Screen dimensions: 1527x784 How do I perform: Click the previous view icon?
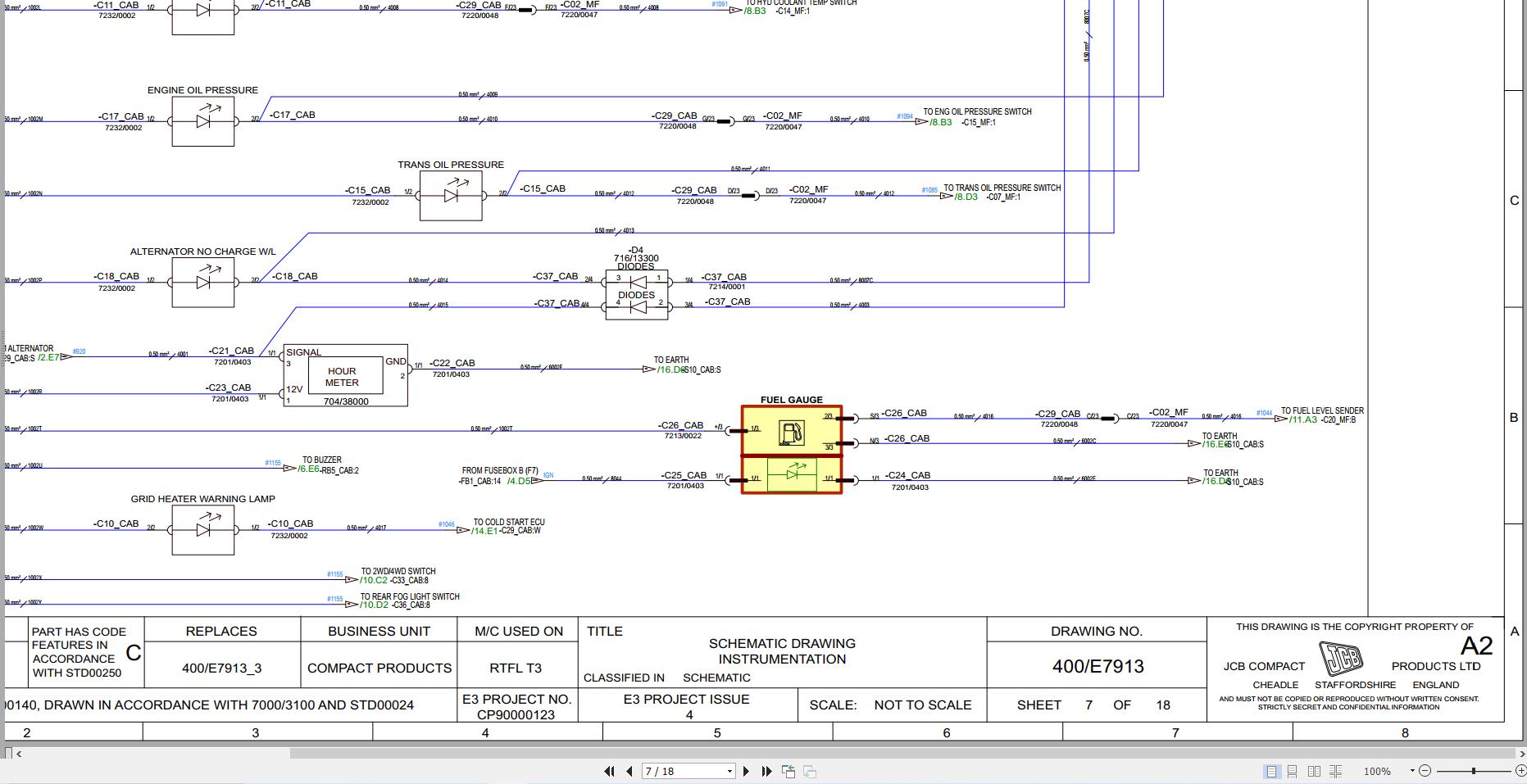788,771
